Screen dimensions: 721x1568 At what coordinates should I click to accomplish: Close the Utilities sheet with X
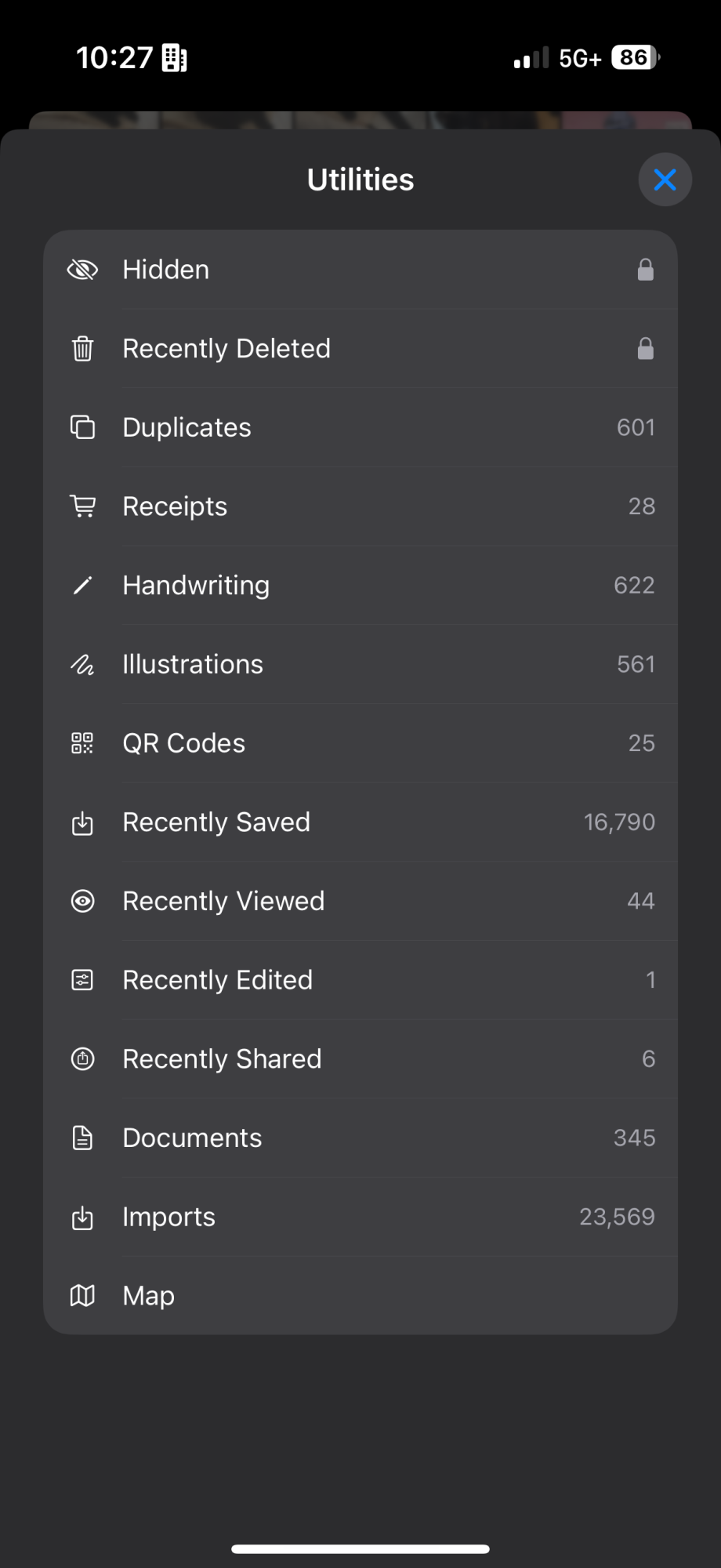(665, 180)
